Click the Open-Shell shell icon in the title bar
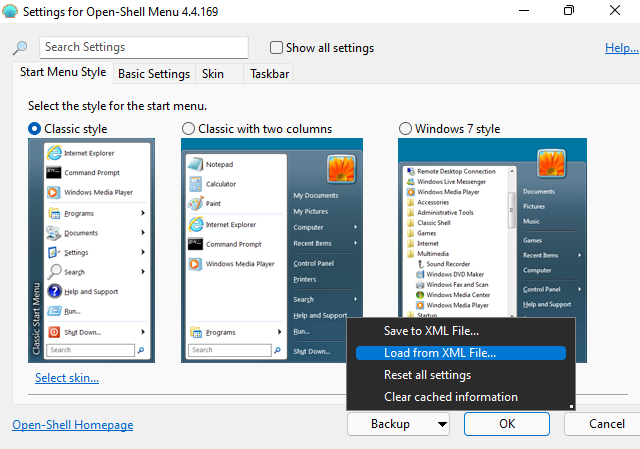The height and width of the screenshot is (449, 640). 10,11
